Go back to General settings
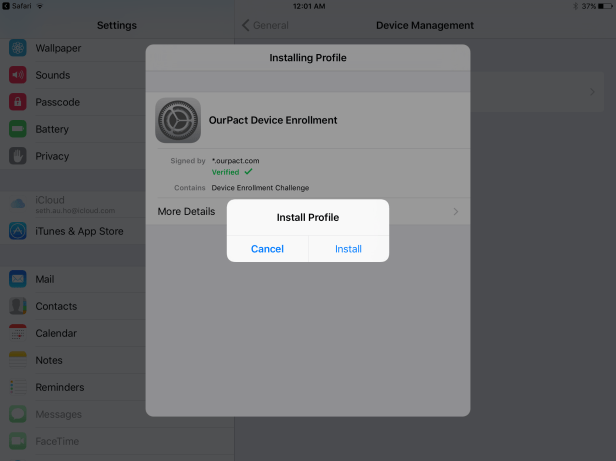The height and width of the screenshot is (461, 616). (266, 25)
